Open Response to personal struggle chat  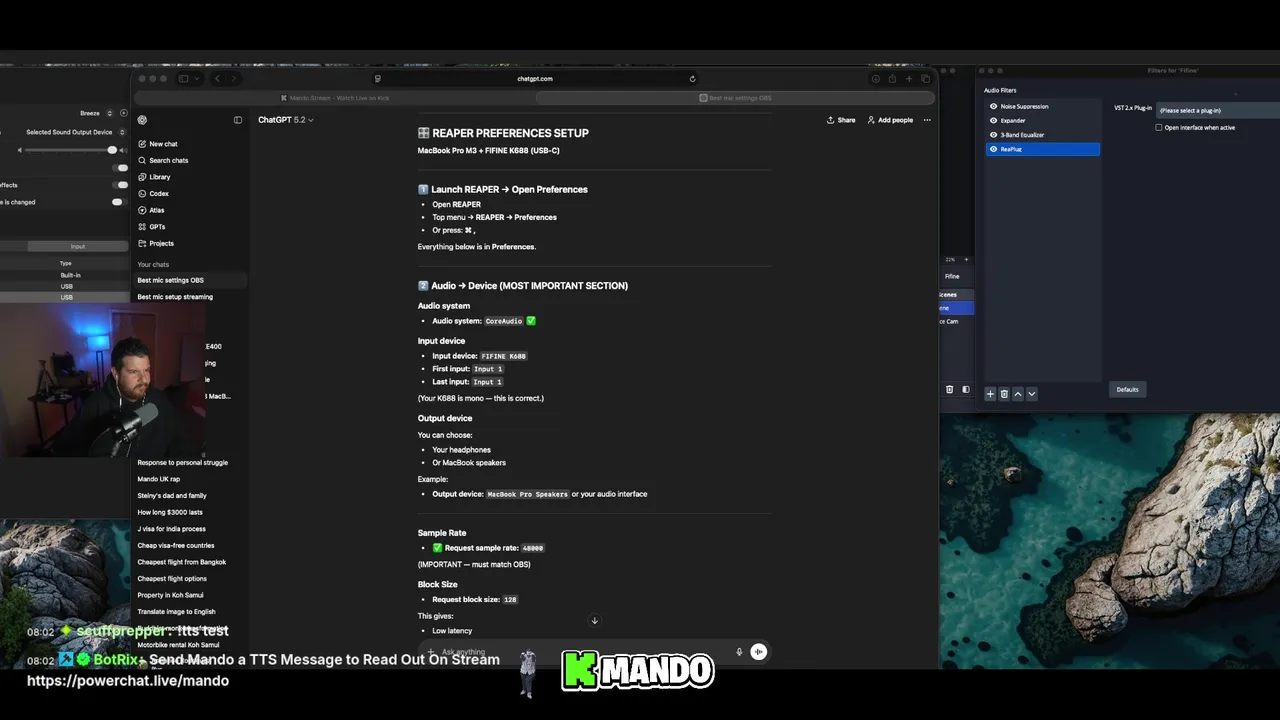183,463
